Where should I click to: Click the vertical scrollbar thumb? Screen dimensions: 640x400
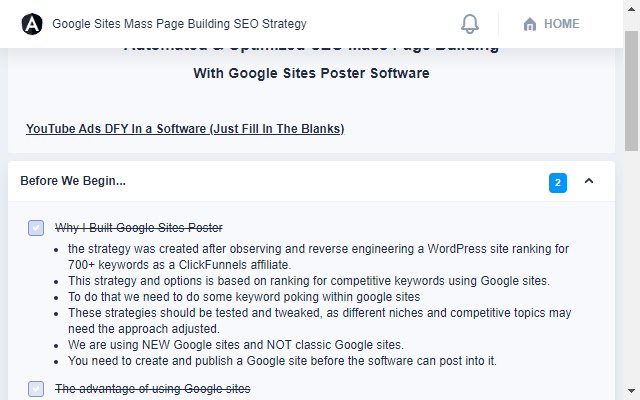(631, 91)
